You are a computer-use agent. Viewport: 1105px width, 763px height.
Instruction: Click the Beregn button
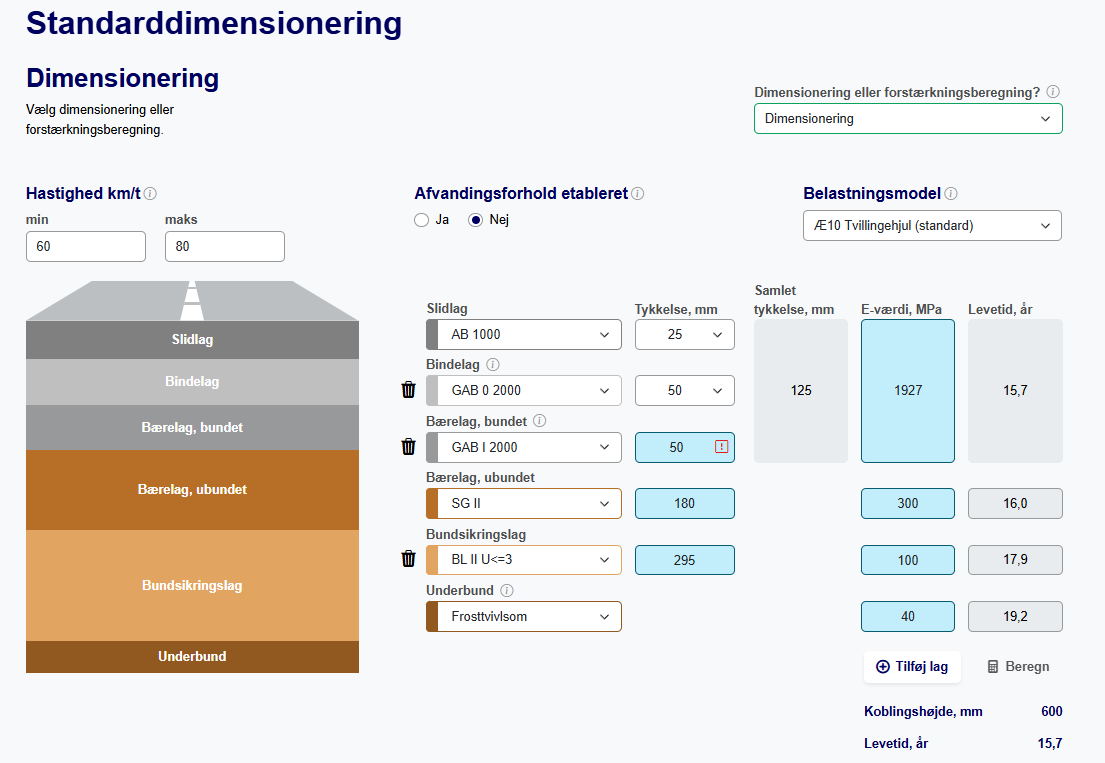1018,666
